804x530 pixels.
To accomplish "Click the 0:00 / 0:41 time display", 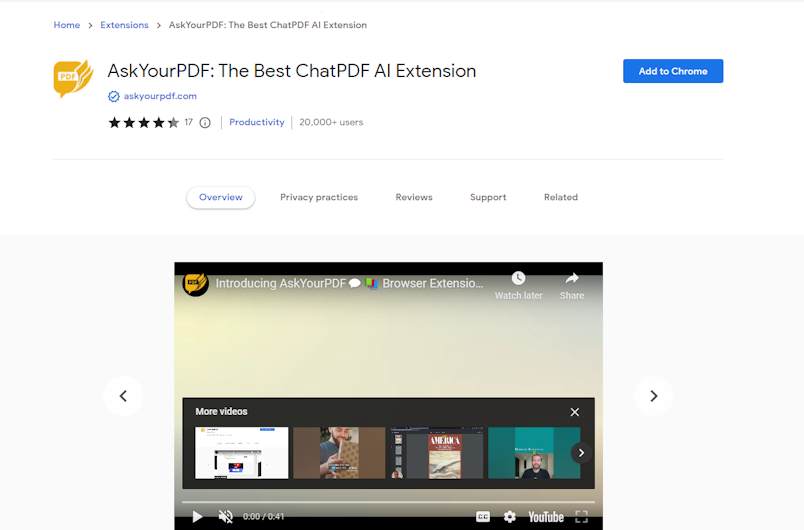I will (264, 517).
